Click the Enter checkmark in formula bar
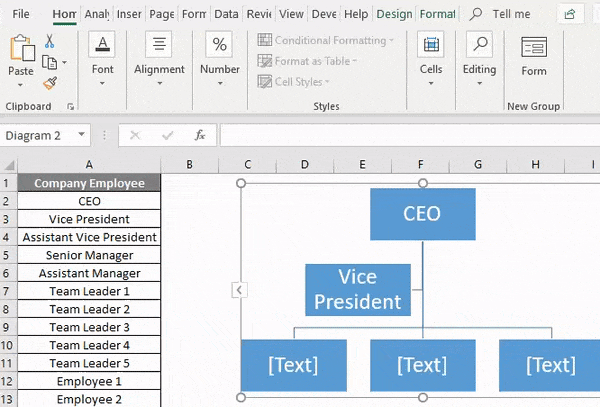 (168, 135)
